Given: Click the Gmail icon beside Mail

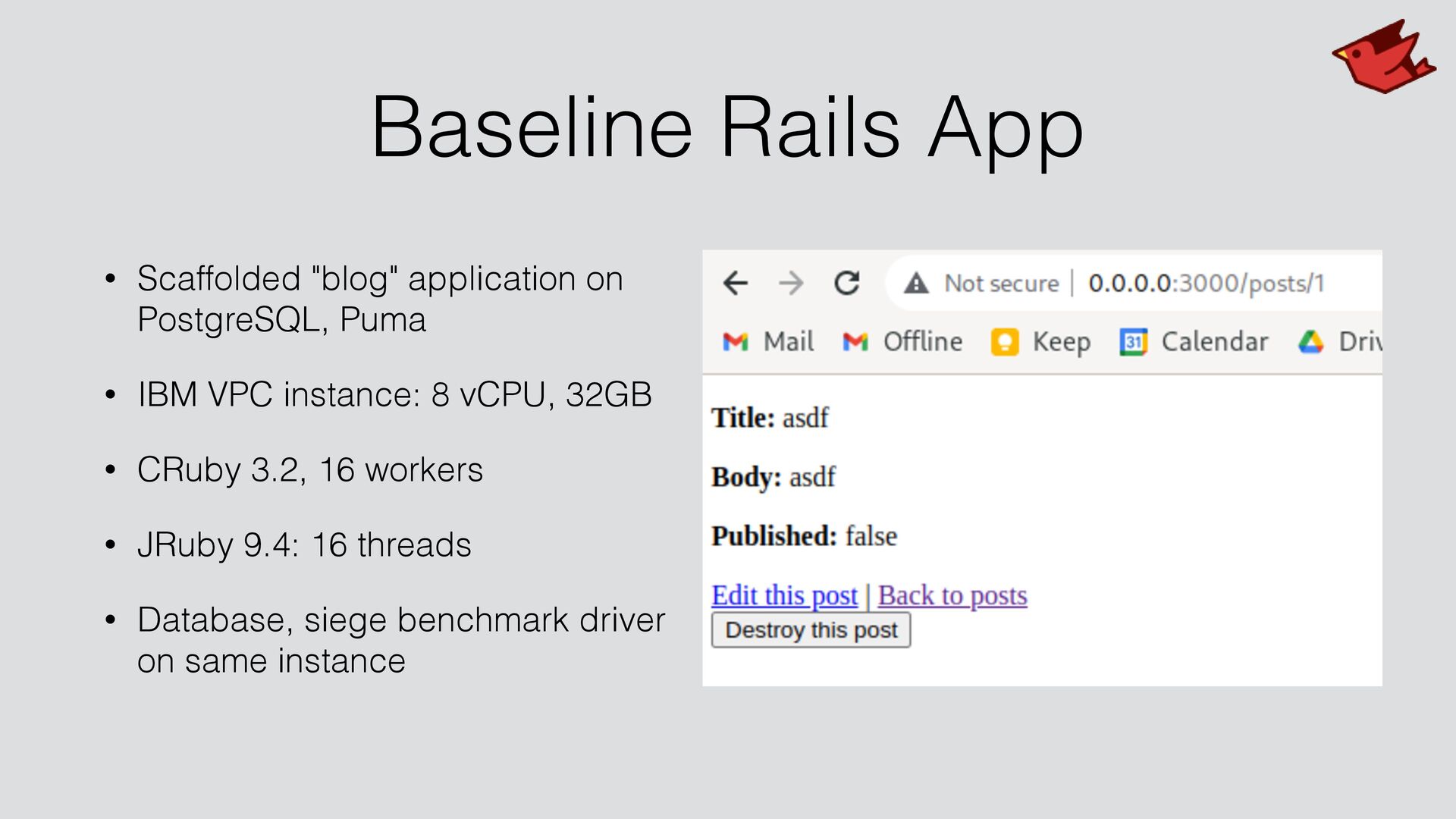Looking at the screenshot, I should [735, 342].
